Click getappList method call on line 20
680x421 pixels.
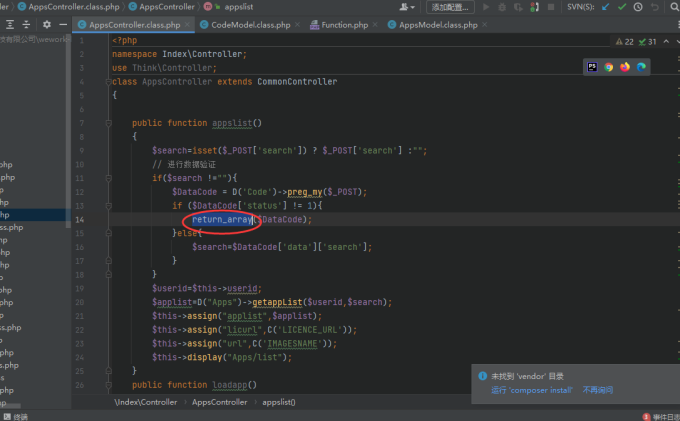tap(277, 302)
